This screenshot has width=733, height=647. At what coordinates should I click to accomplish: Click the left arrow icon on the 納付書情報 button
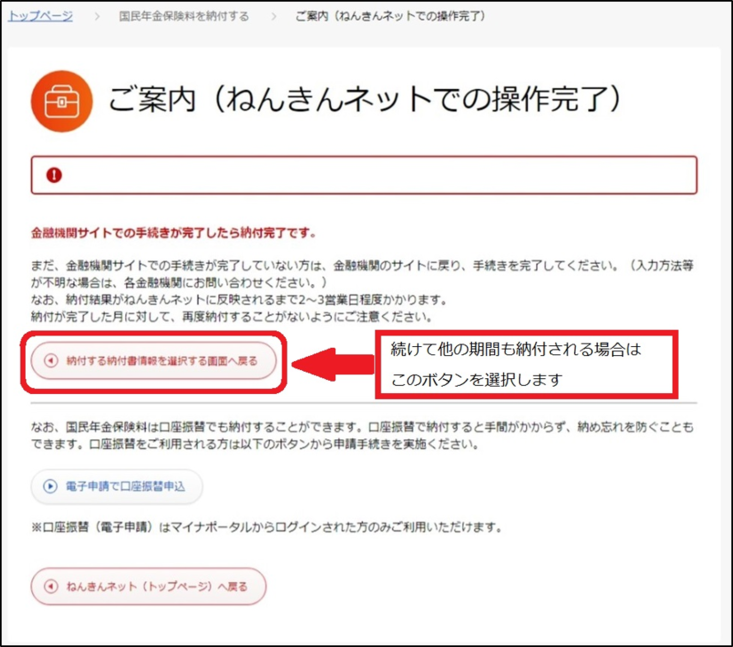[51, 360]
